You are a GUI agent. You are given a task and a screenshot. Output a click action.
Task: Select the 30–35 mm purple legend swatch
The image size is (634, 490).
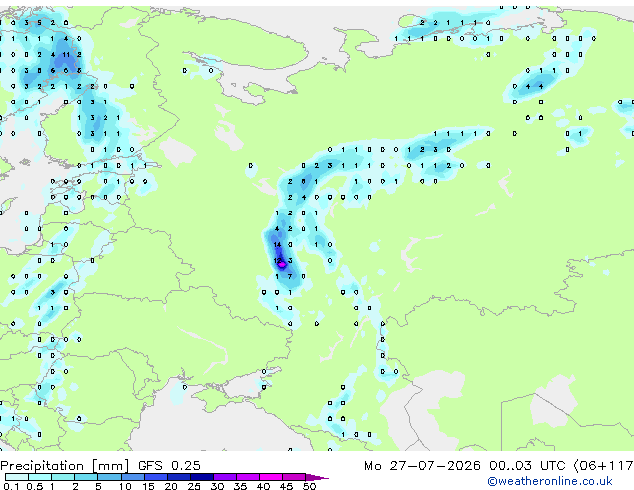(x=225, y=477)
